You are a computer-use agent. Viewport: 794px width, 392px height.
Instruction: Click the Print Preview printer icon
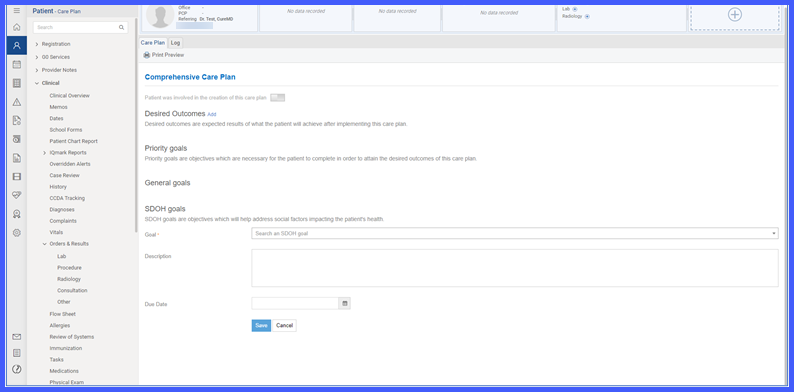[x=147, y=55]
